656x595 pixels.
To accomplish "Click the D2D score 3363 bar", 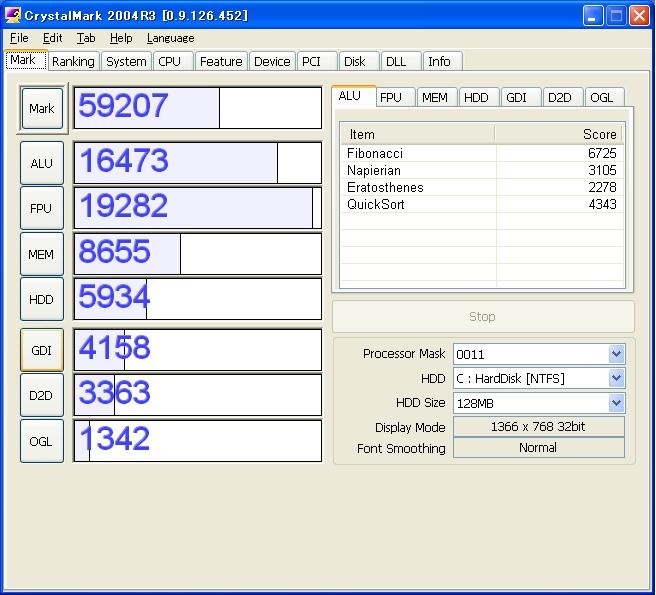I will (198, 395).
